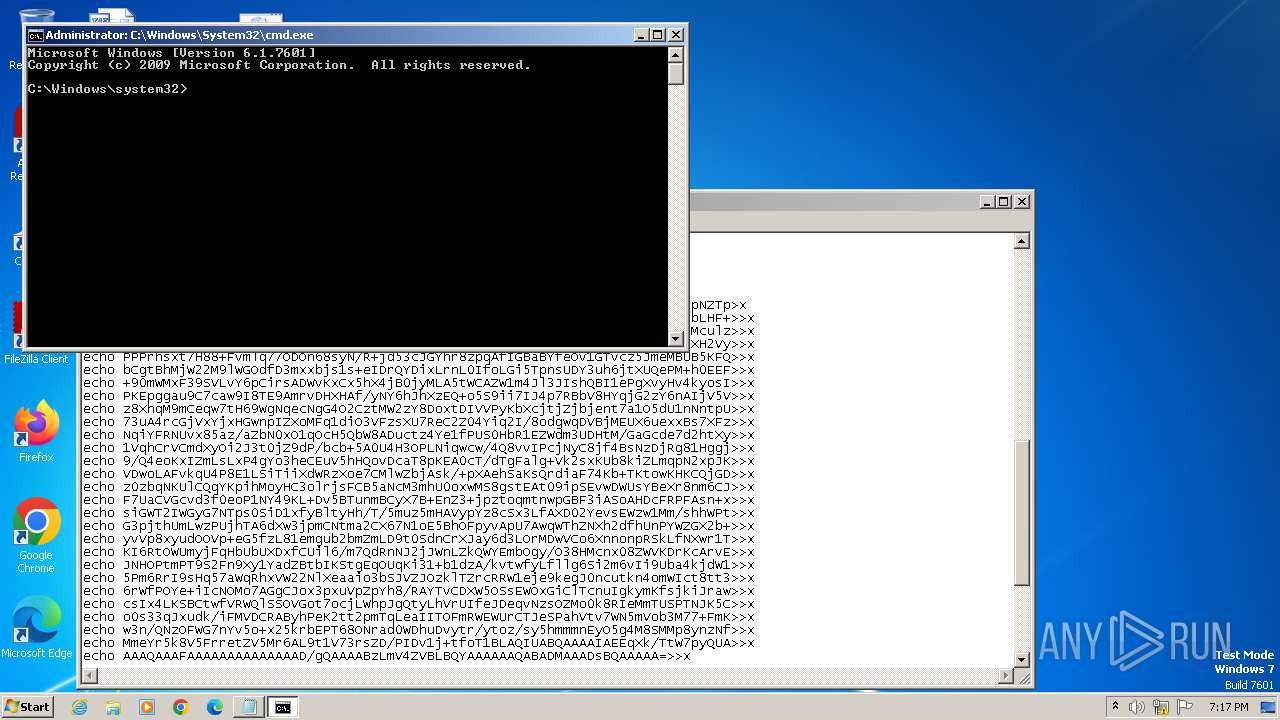This screenshot has width=1280, height=720.
Task: Click the last echo line starting AAAQAAAF
Action: 387,656
